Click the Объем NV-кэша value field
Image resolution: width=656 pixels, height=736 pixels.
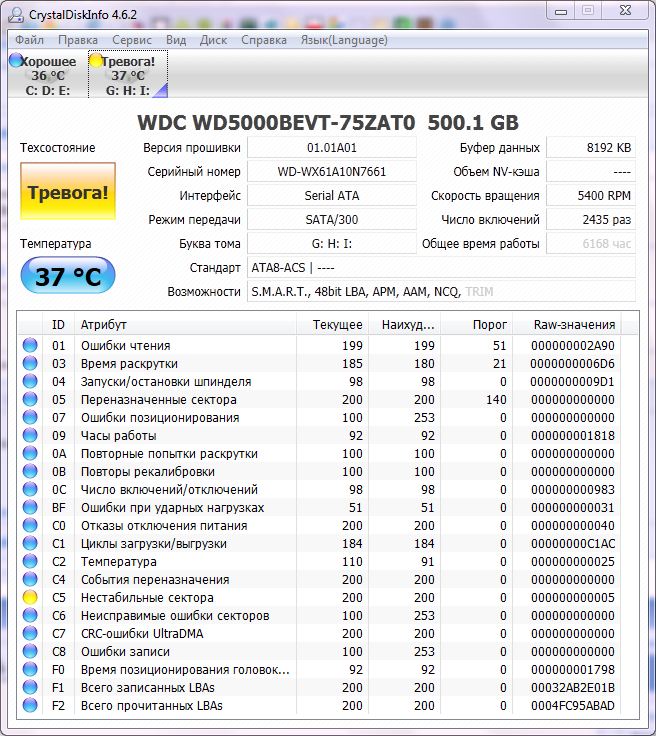pyautogui.click(x=591, y=172)
